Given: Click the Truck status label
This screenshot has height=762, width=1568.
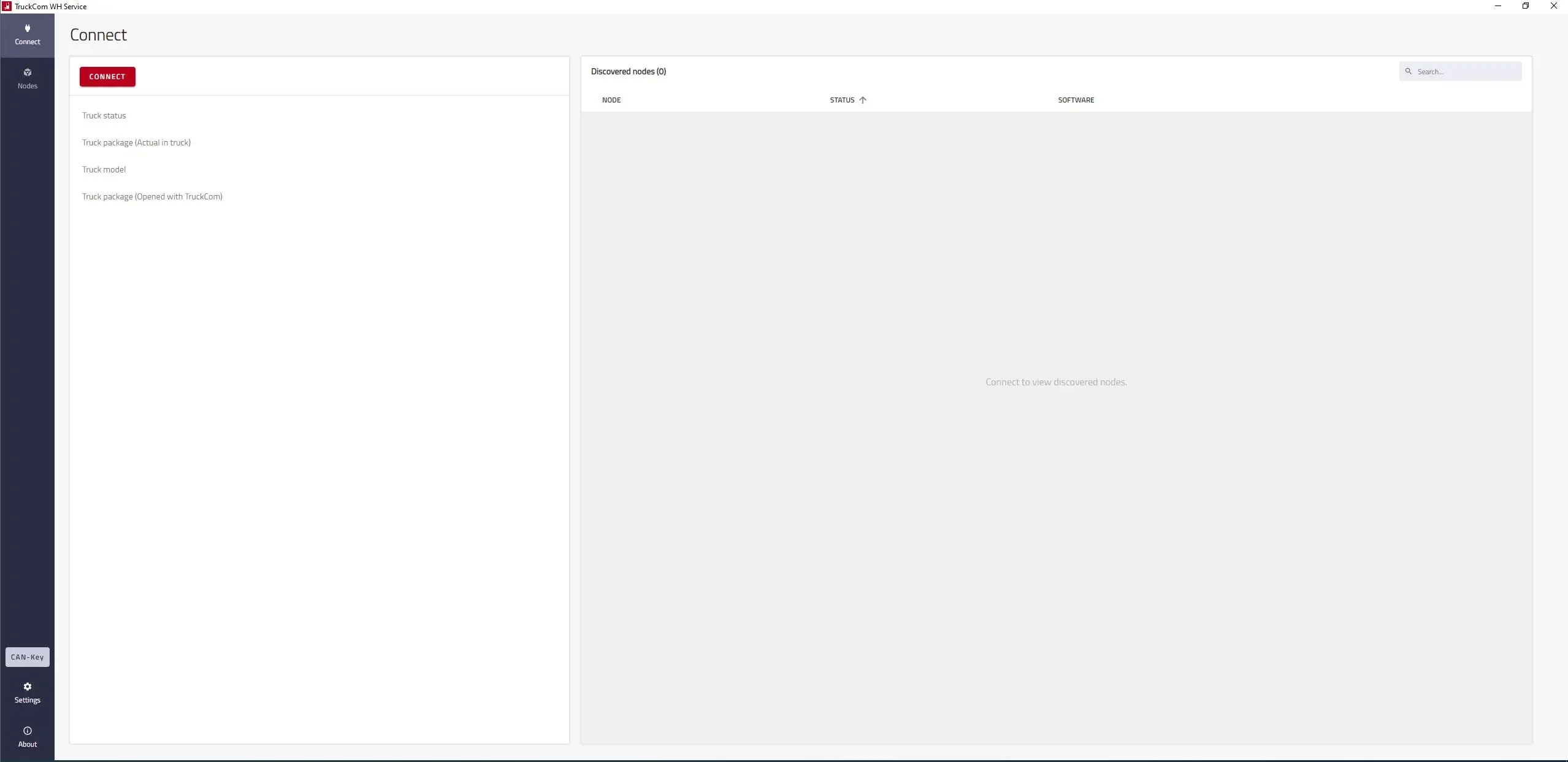Looking at the screenshot, I should [x=103, y=115].
